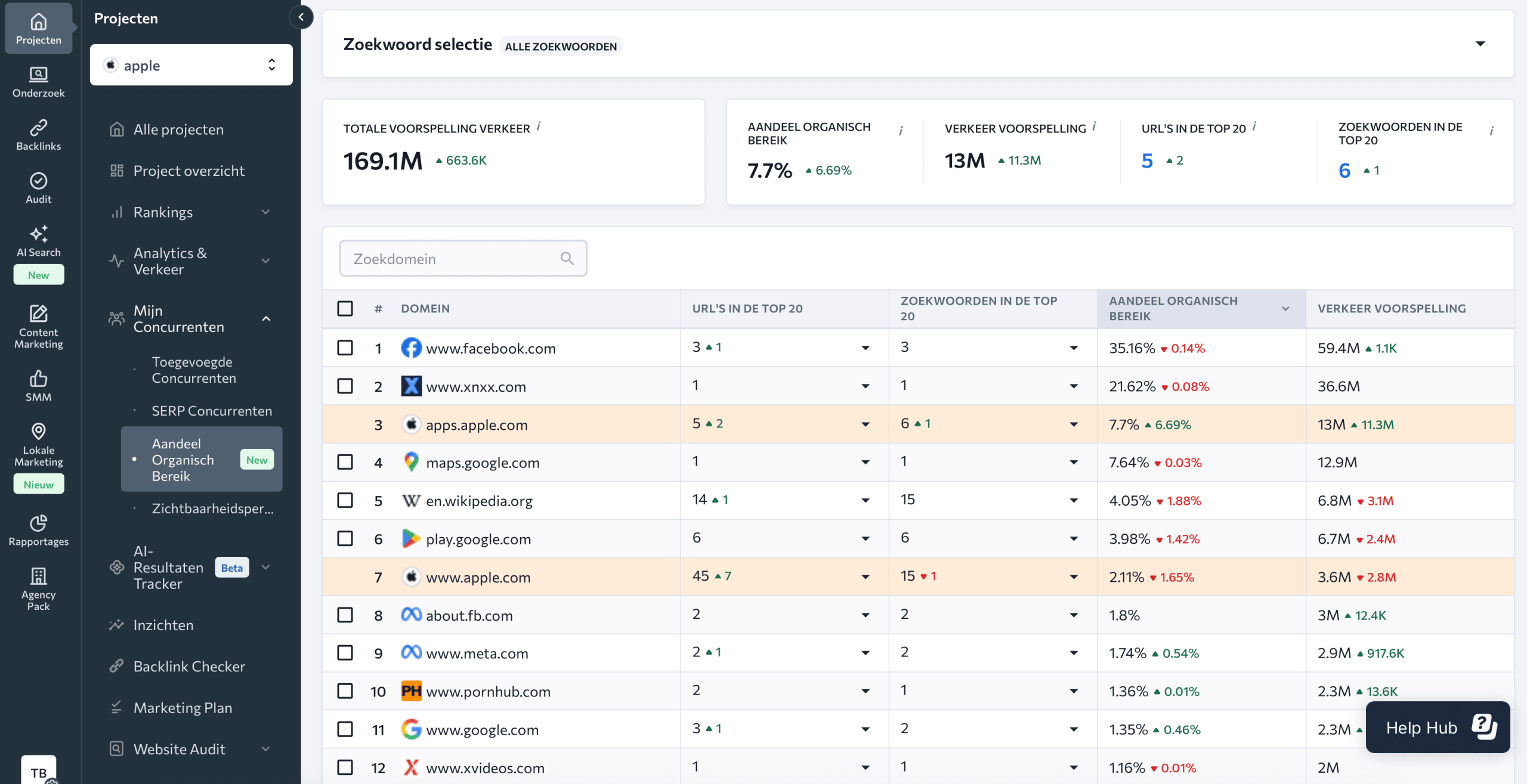Show info for Totale Voorspelling Verkeer
1527x784 pixels.
click(538, 126)
